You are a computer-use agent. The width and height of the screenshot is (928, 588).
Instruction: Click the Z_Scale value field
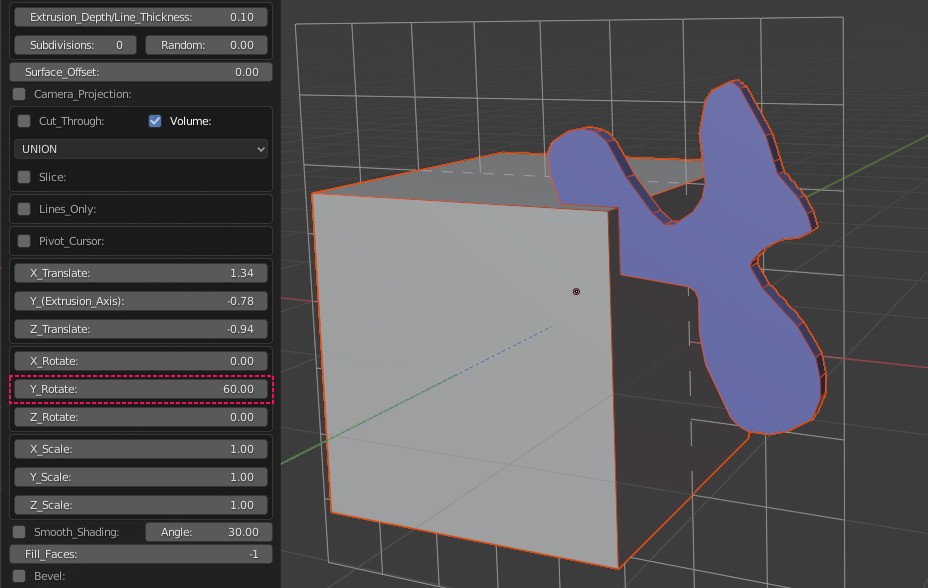click(141, 505)
